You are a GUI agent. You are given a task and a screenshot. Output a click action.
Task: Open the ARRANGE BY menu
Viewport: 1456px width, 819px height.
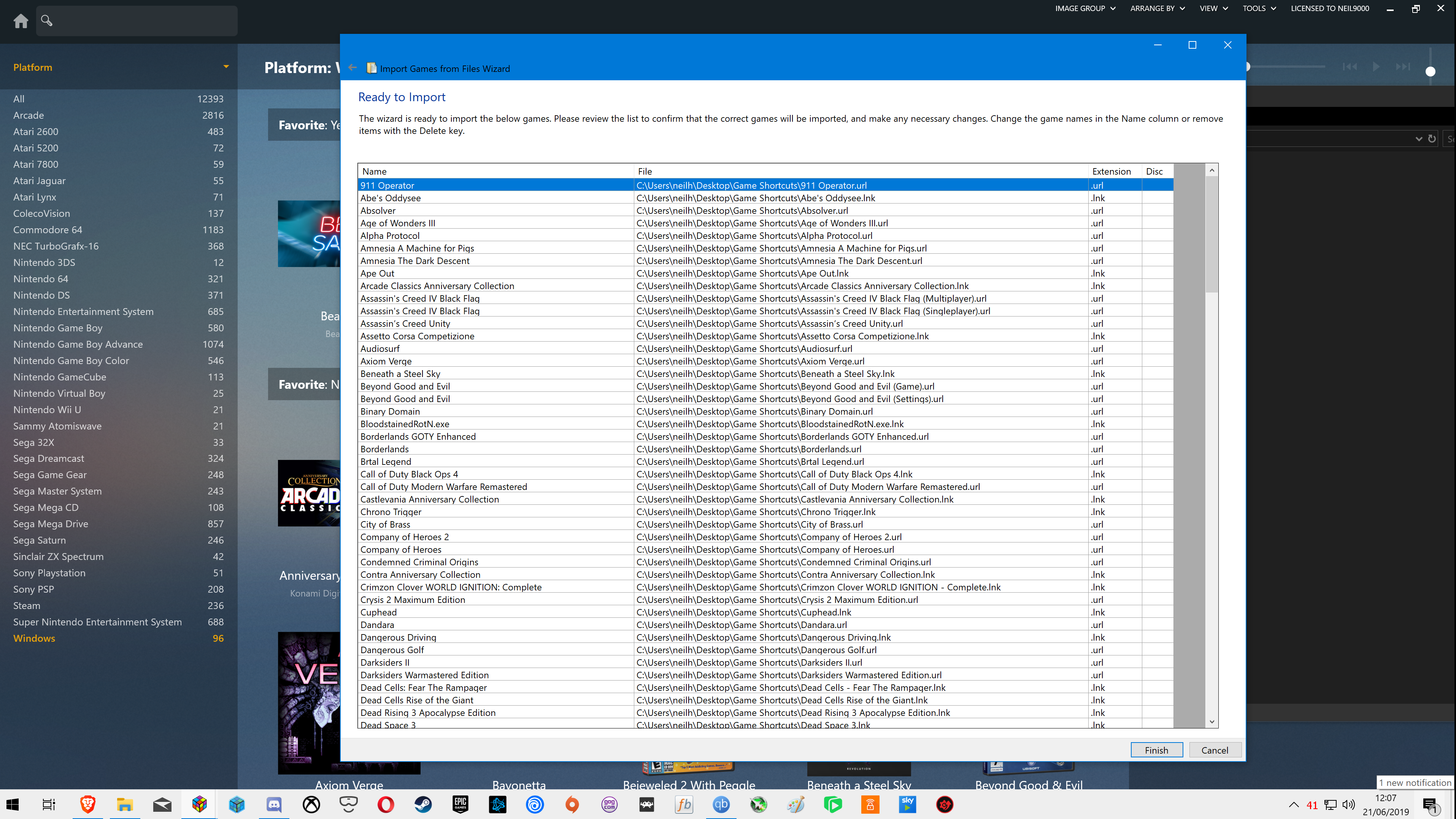click(x=1157, y=8)
